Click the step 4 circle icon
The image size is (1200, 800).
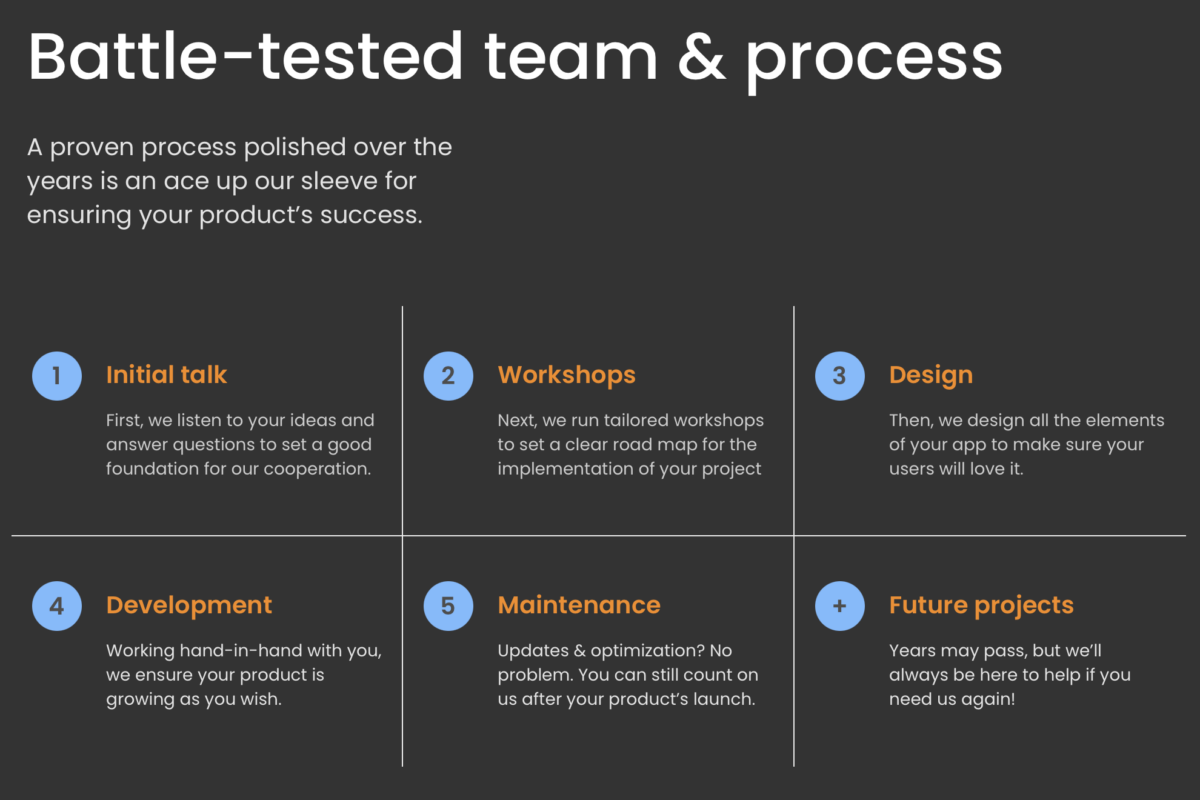[x=57, y=606]
